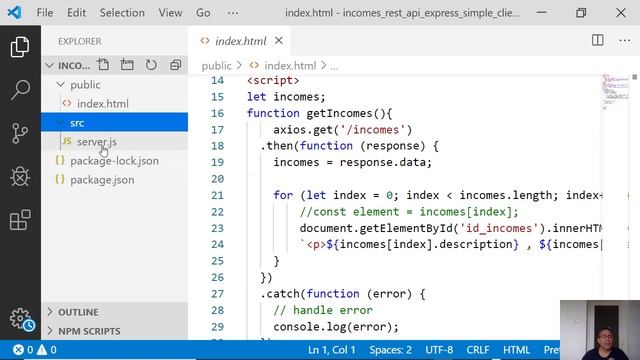640x360 pixels.
Task: Click the EXPLORER panel title
Action: 80,41
